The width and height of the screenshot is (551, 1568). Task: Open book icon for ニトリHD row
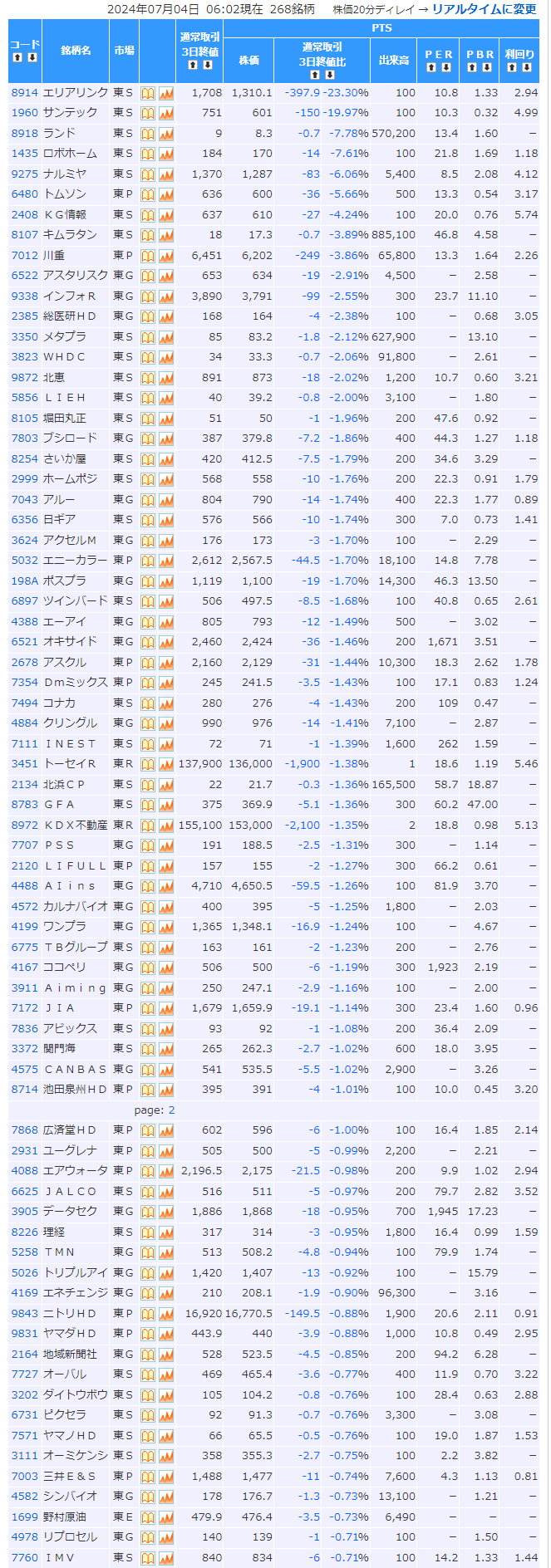148,1314
